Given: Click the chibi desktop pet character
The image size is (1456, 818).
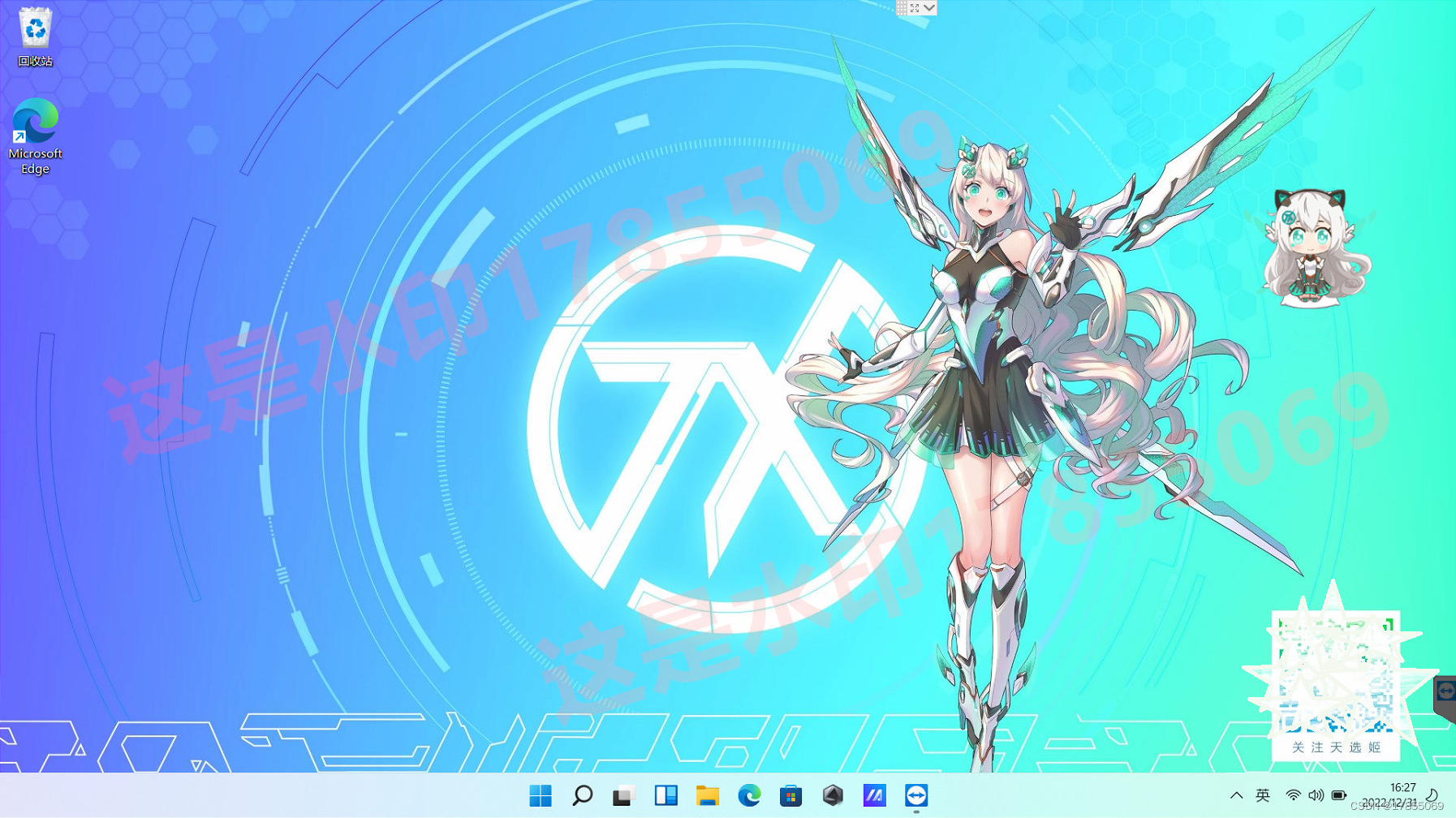Looking at the screenshot, I should (1310, 248).
